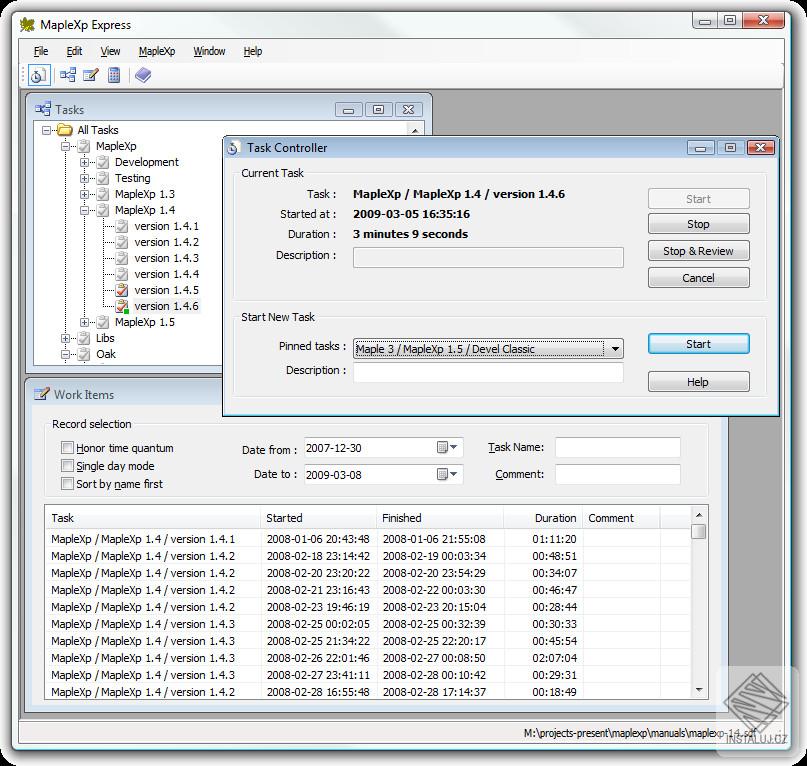Open the help book toolbar icon
Image resolution: width=807 pixels, height=766 pixels.
[143, 76]
